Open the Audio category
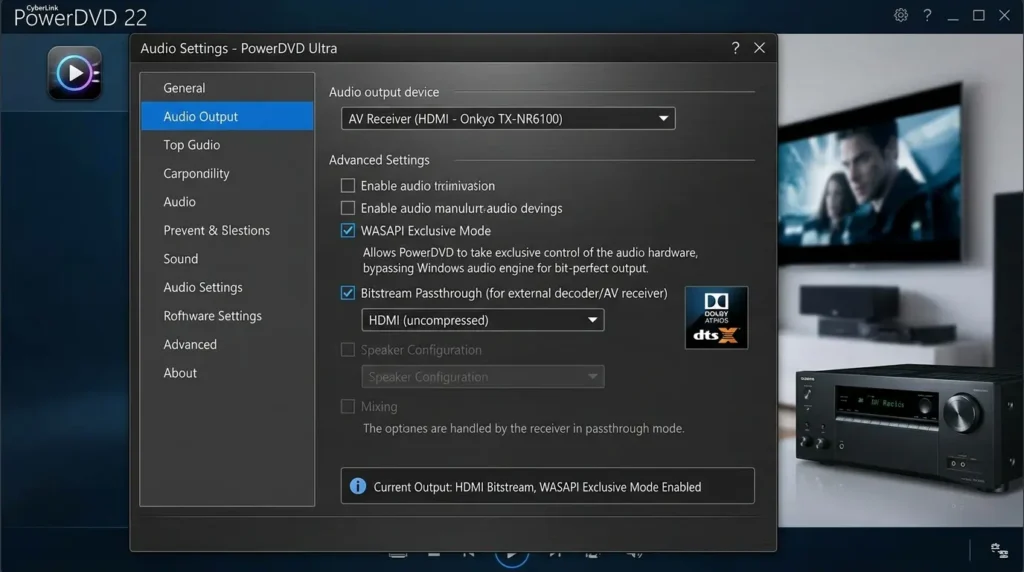 [227, 202]
